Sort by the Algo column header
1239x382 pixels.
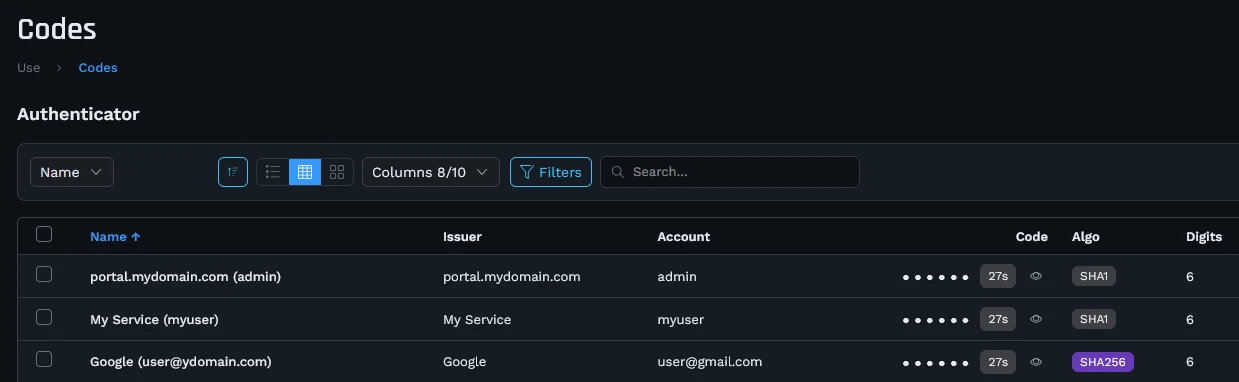click(1085, 237)
